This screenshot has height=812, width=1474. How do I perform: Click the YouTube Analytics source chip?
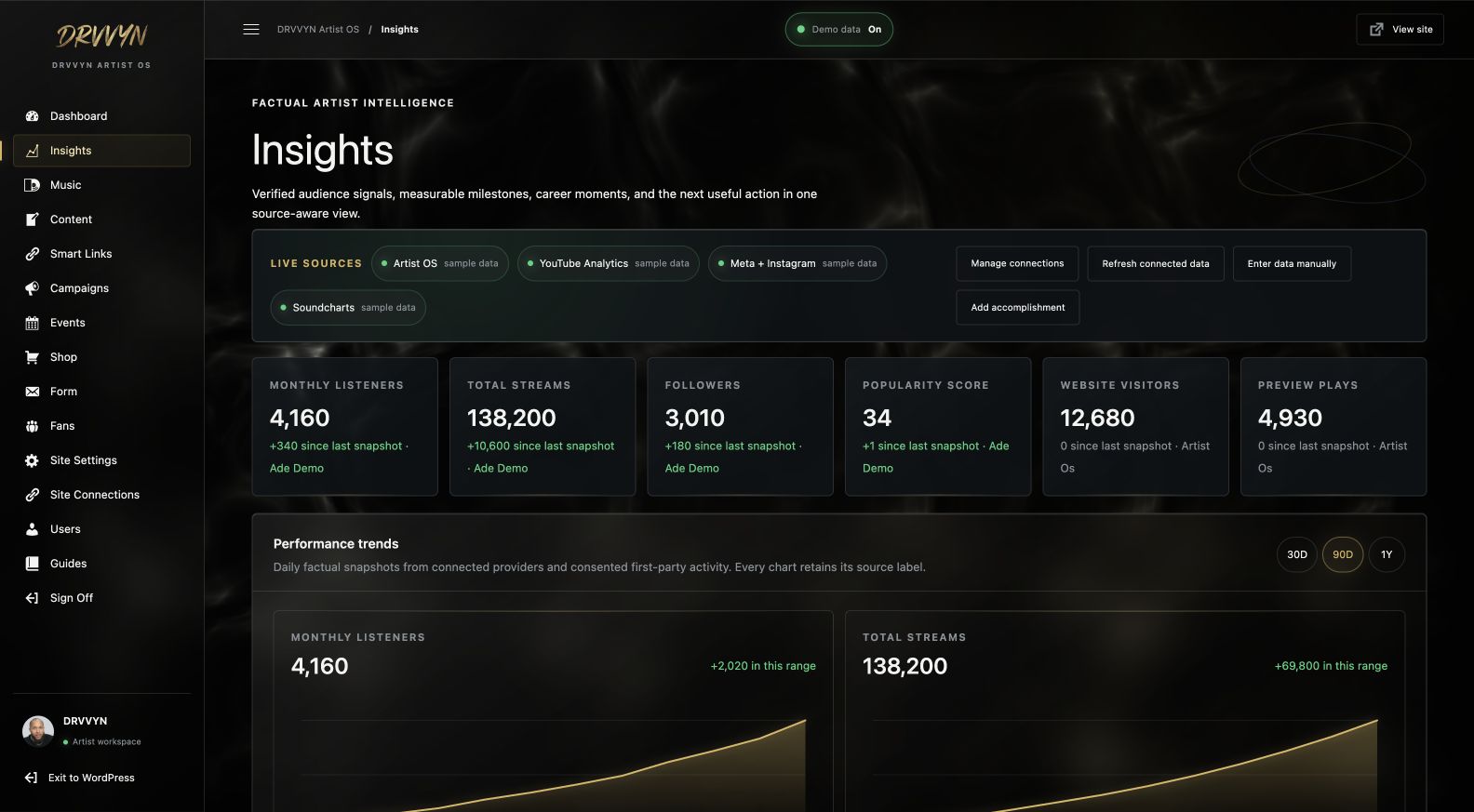click(609, 263)
